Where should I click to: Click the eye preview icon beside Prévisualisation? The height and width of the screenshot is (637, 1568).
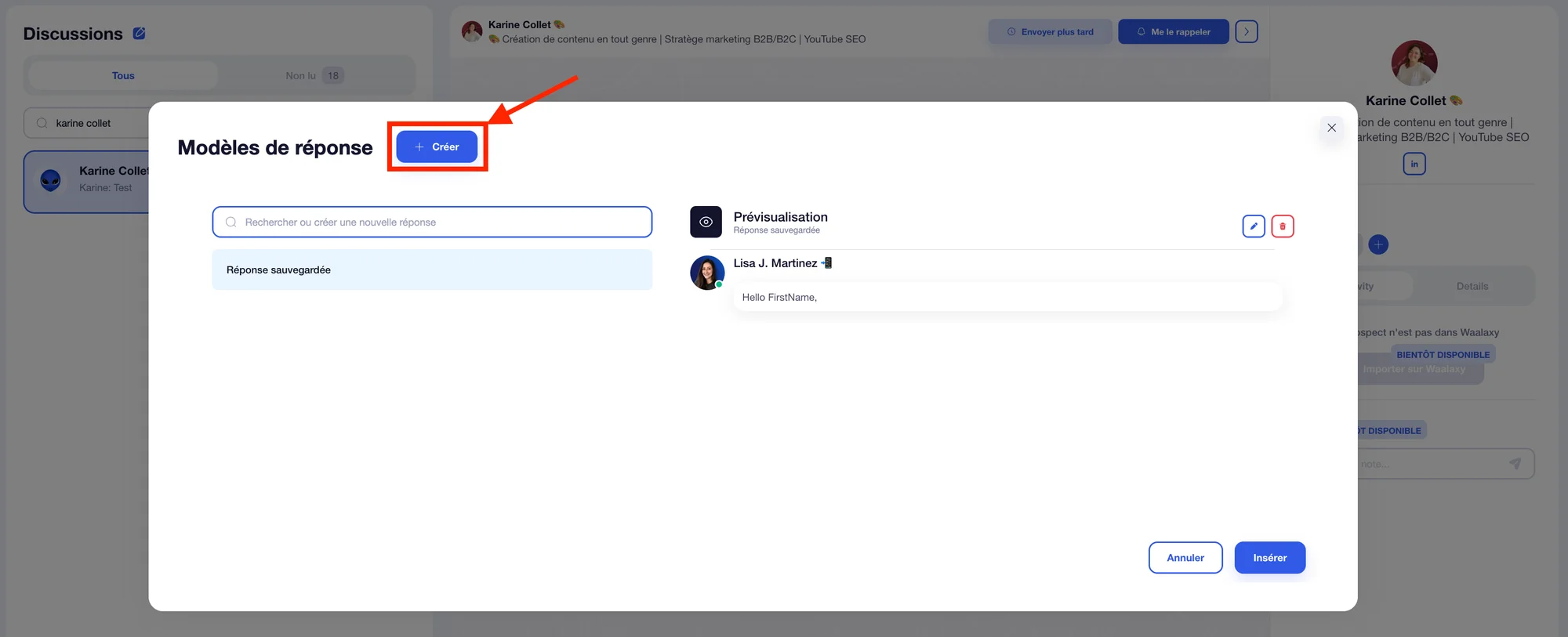point(706,222)
